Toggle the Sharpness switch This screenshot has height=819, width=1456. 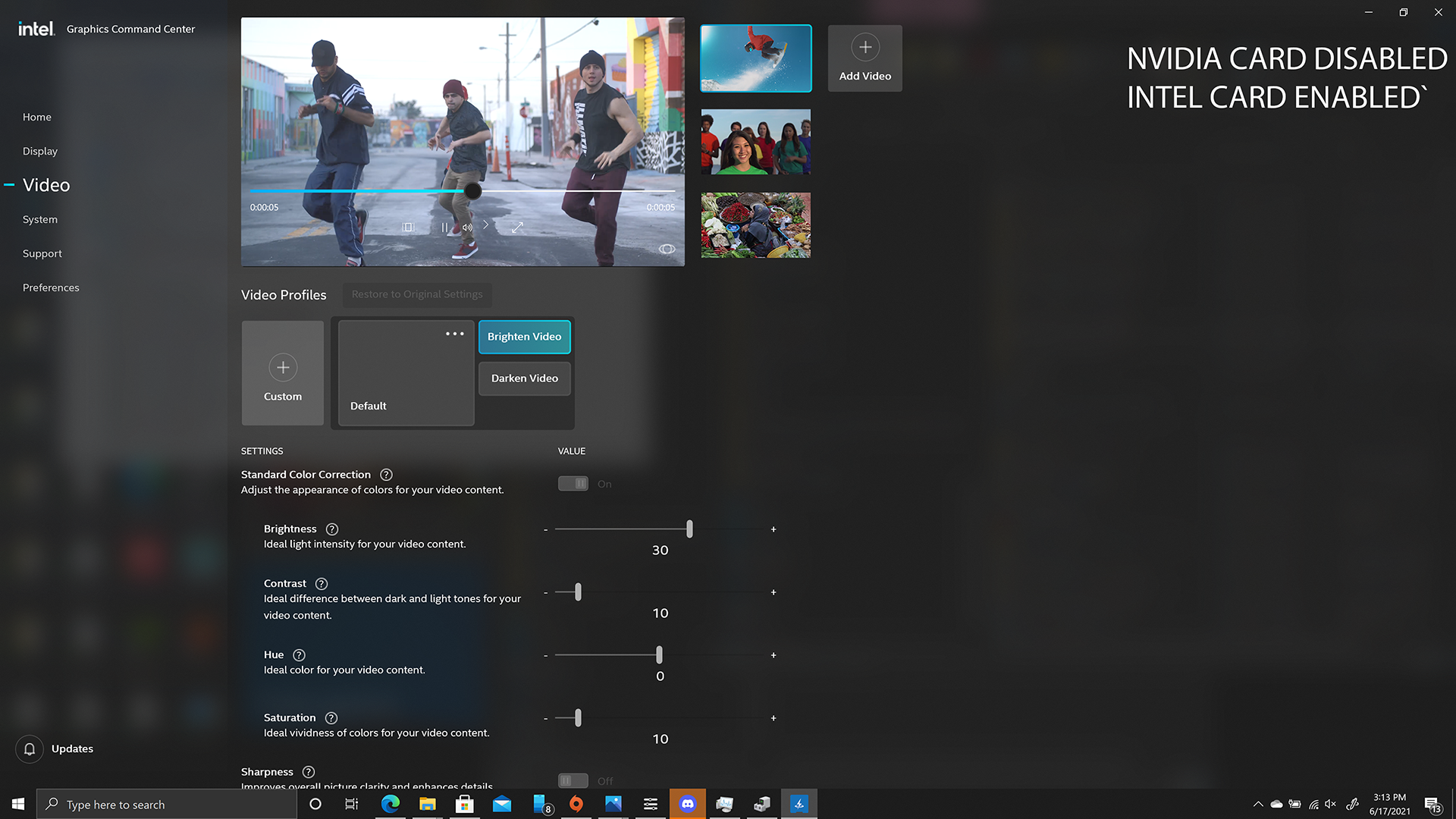[x=573, y=780]
